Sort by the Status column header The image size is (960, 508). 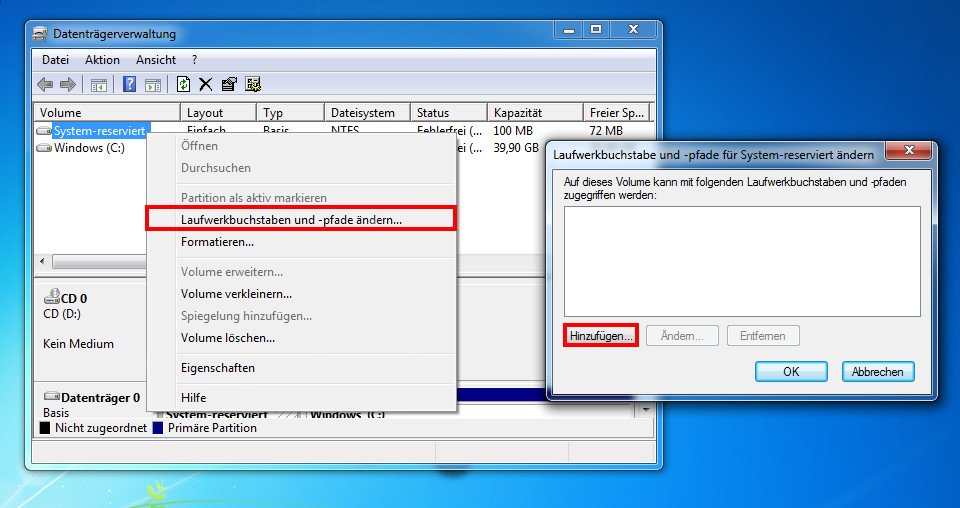pos(449,113)
